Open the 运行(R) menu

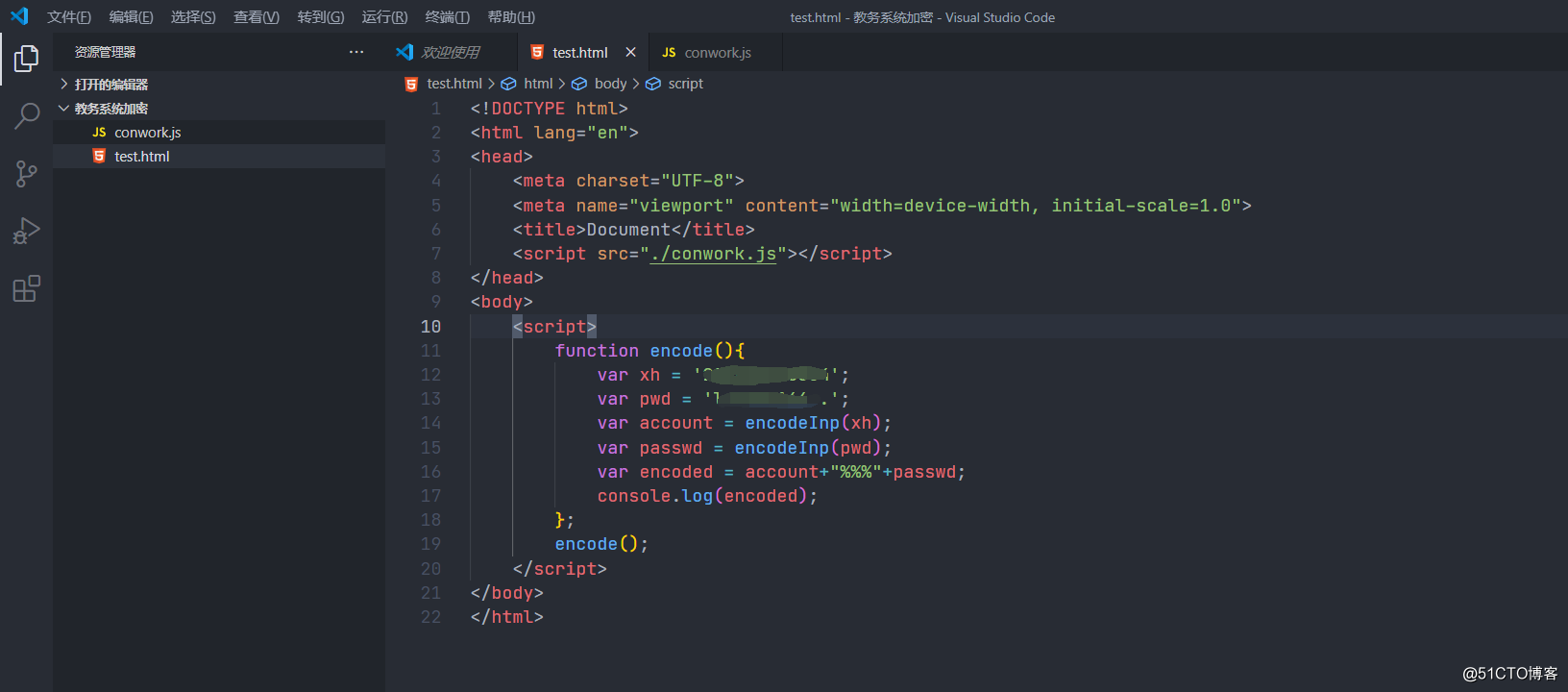tap(384, 17)
